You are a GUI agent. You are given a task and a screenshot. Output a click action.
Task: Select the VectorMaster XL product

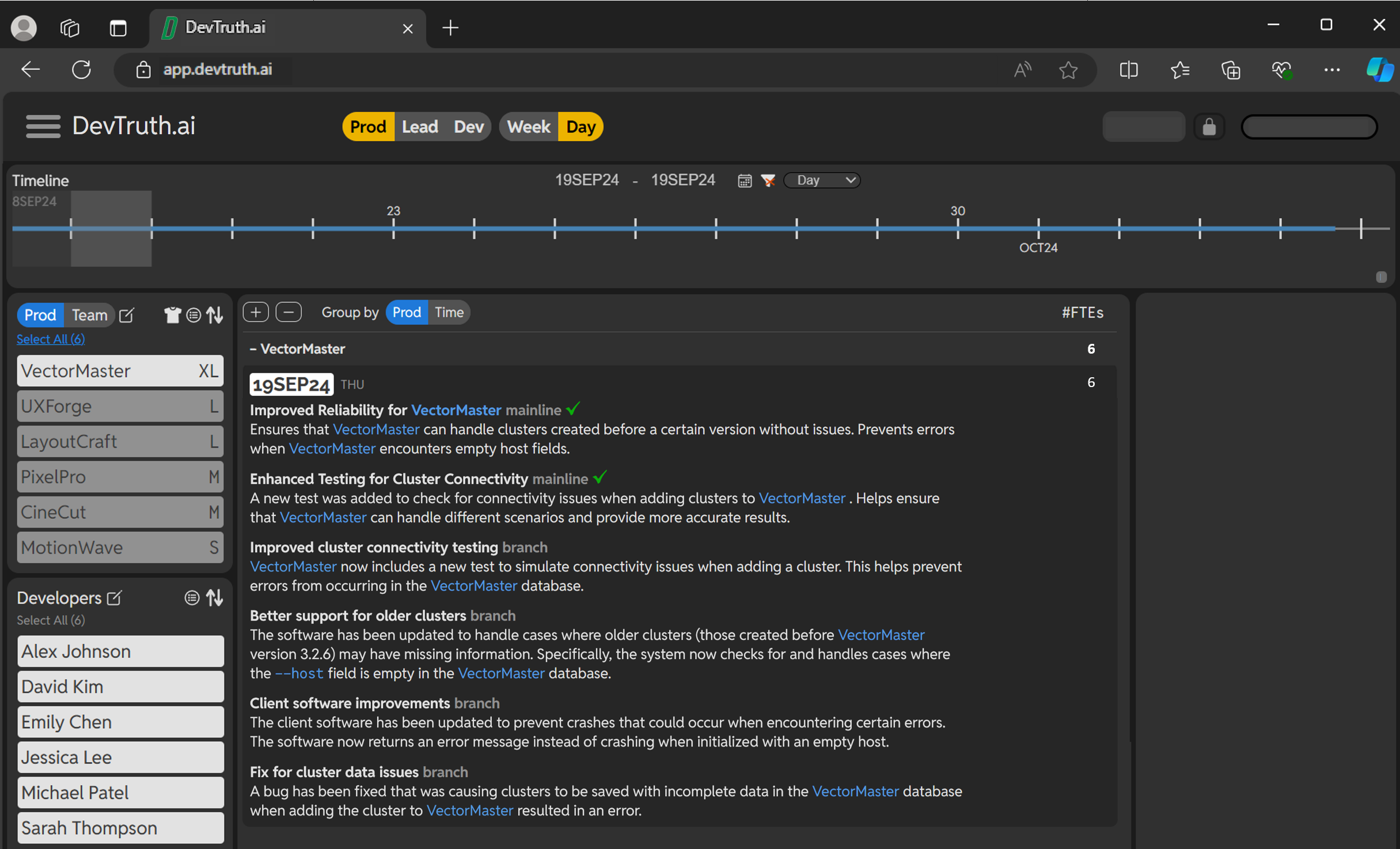coord(120,370)
